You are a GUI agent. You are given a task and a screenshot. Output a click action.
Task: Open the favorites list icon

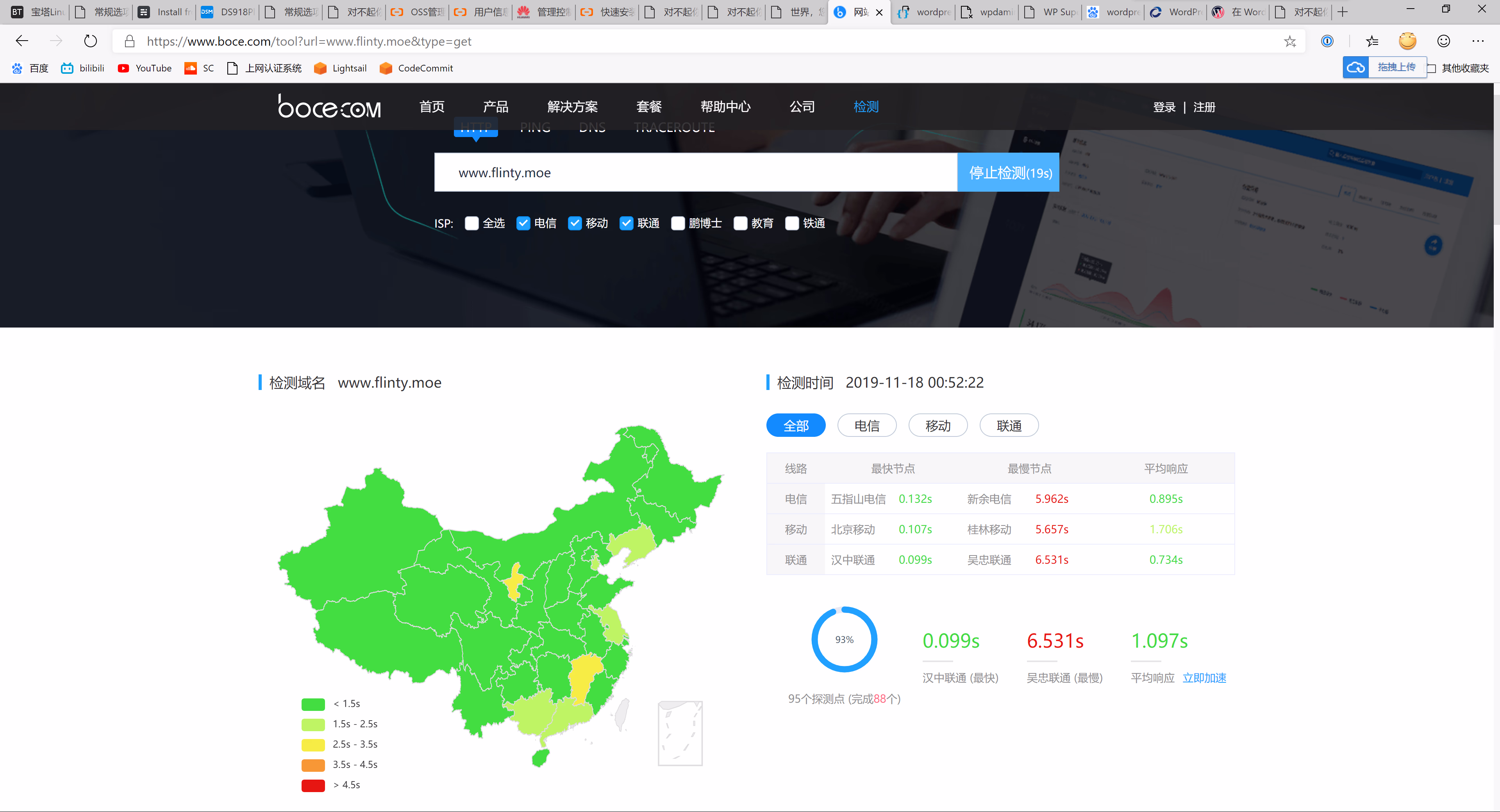point(1372,41)
